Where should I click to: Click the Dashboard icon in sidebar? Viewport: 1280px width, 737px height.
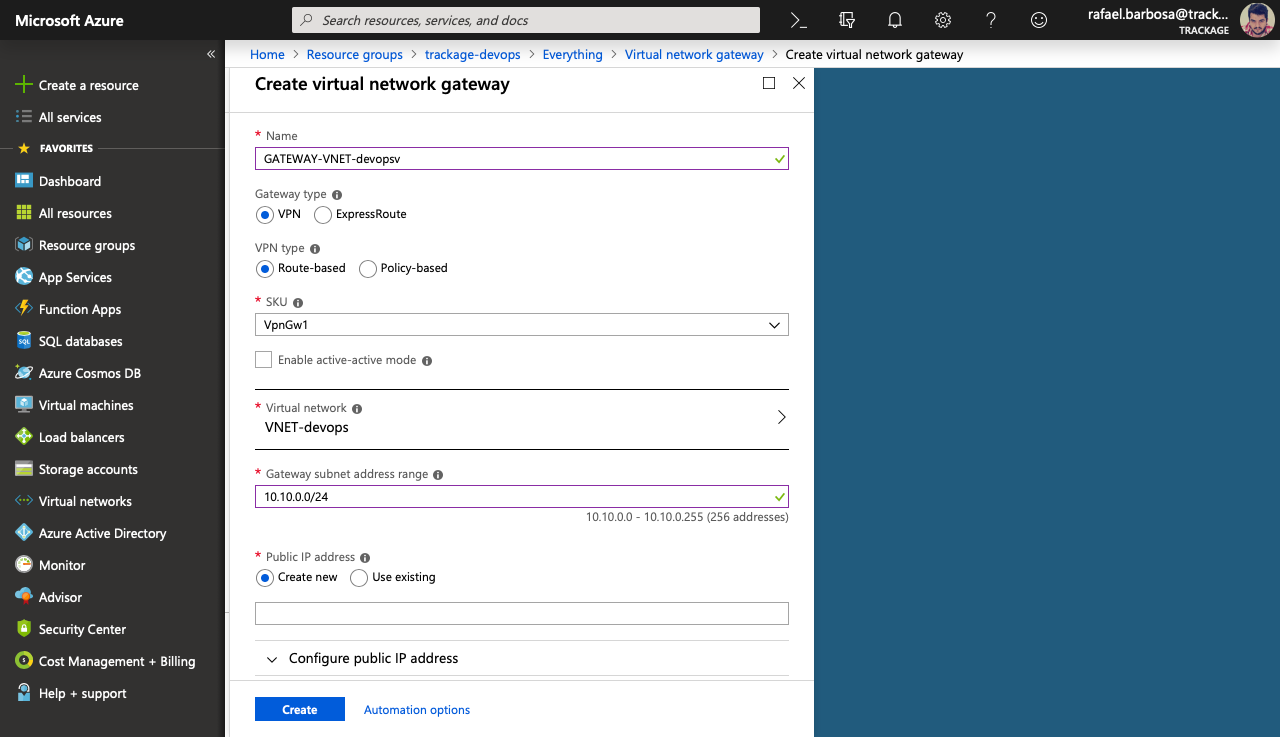click(24, 181)
